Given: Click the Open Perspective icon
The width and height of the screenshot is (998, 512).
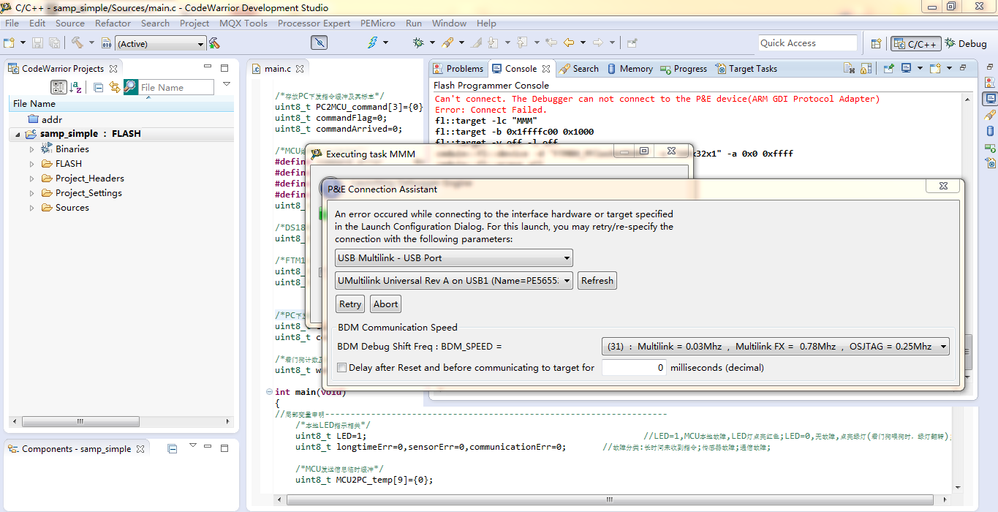Looking at the screenshot, I should tap(876, 43).
